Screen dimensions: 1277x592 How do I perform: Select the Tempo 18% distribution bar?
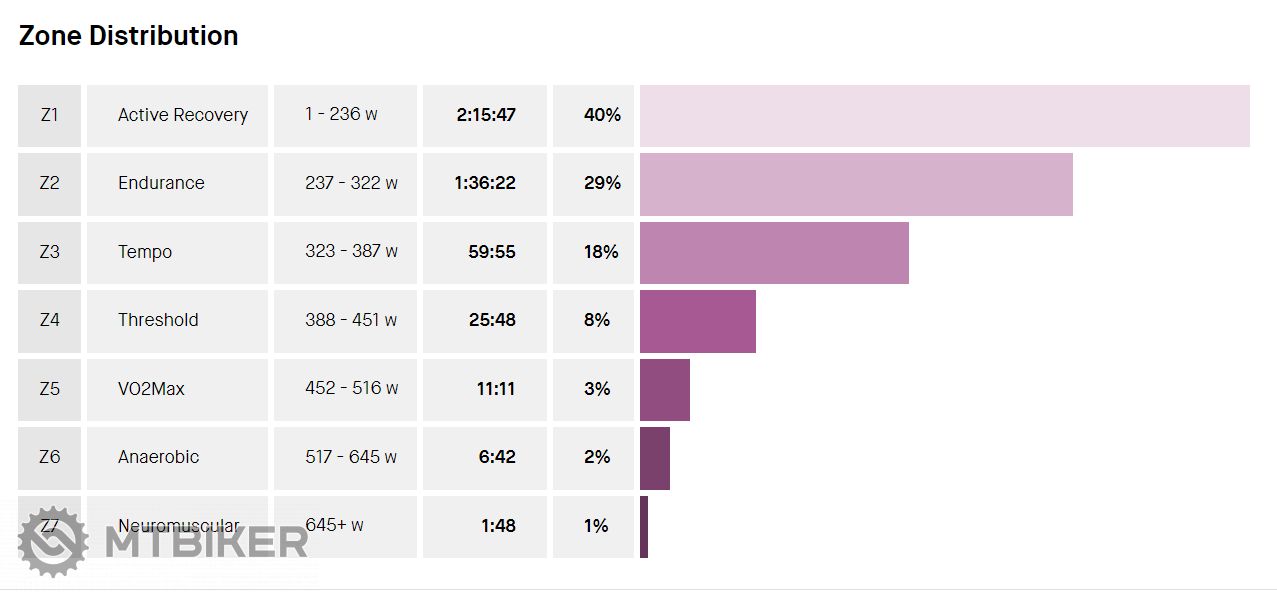(774, 253)
